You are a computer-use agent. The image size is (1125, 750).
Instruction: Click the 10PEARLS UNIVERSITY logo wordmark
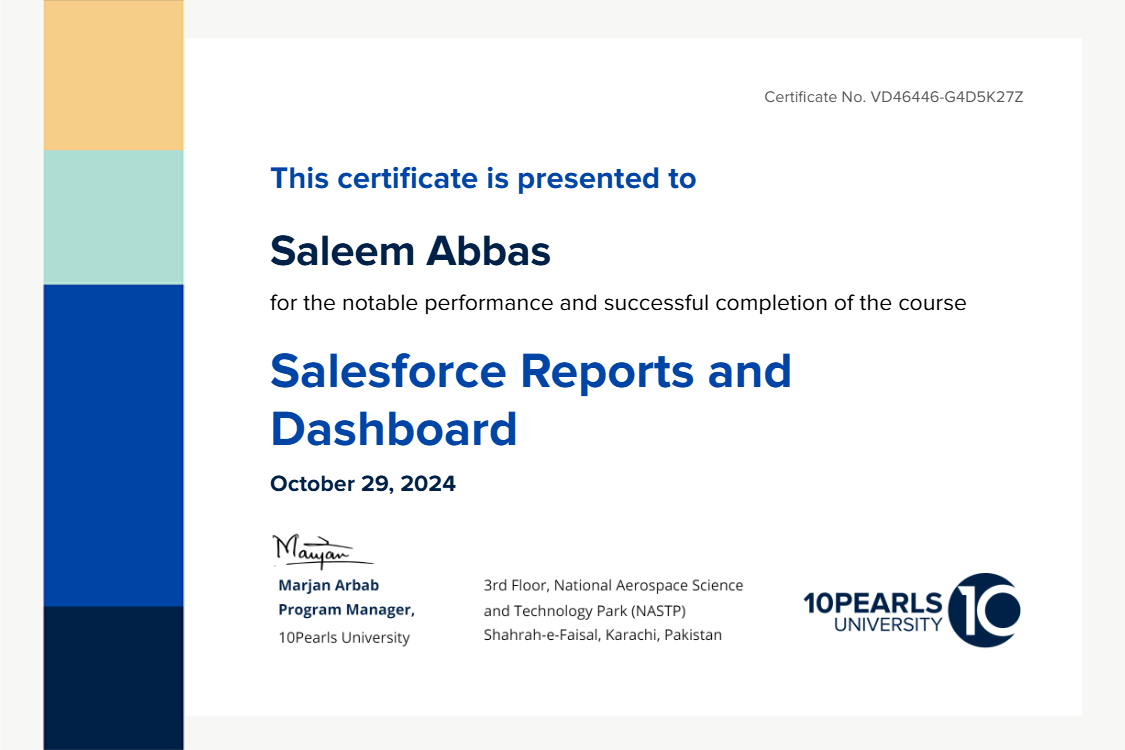(872, 611)
